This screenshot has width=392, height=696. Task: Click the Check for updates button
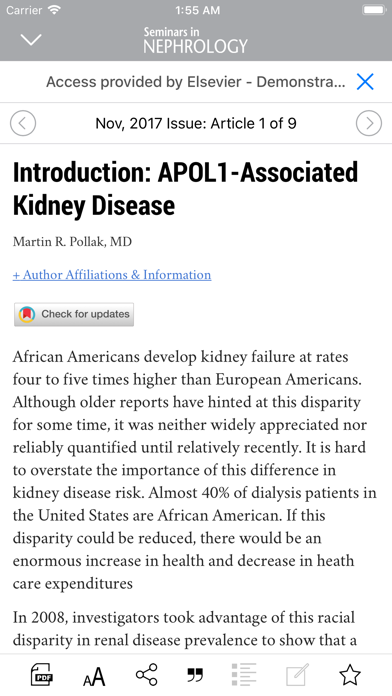(x=74, y=314)
